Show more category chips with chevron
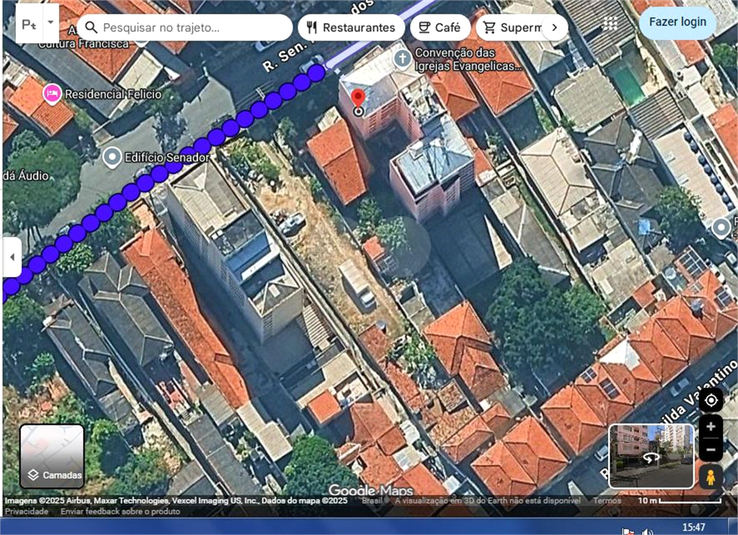Viewport: 738px width, 535px height. 554,27
